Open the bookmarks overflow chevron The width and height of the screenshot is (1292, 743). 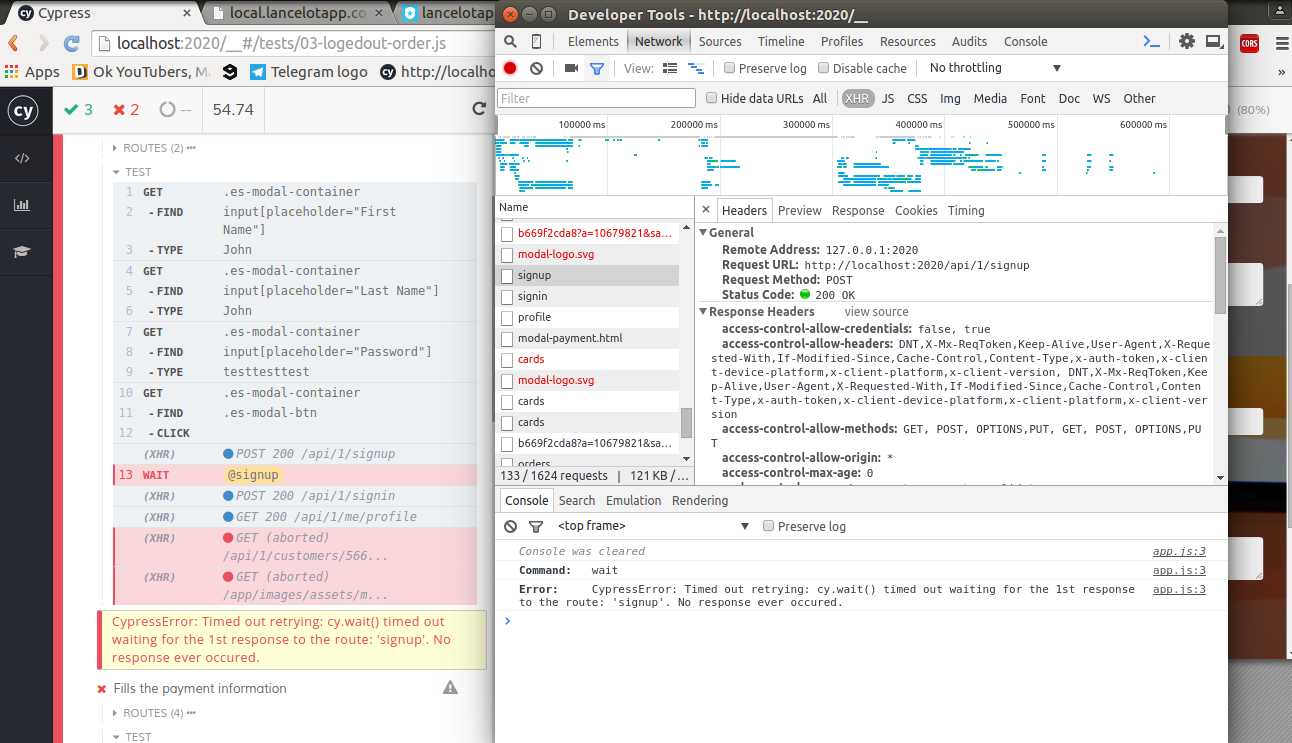pyautogui.click(x=1282, y=72)
